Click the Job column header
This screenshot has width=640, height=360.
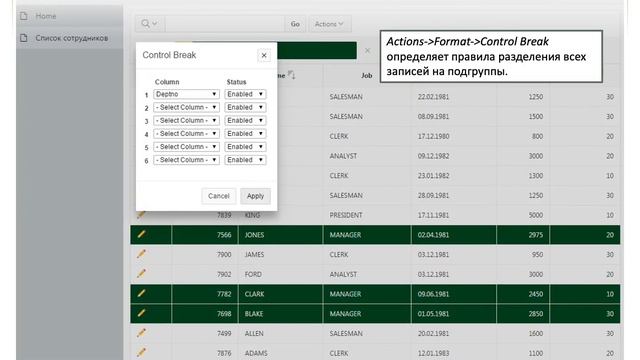click(x=367, y=76)
